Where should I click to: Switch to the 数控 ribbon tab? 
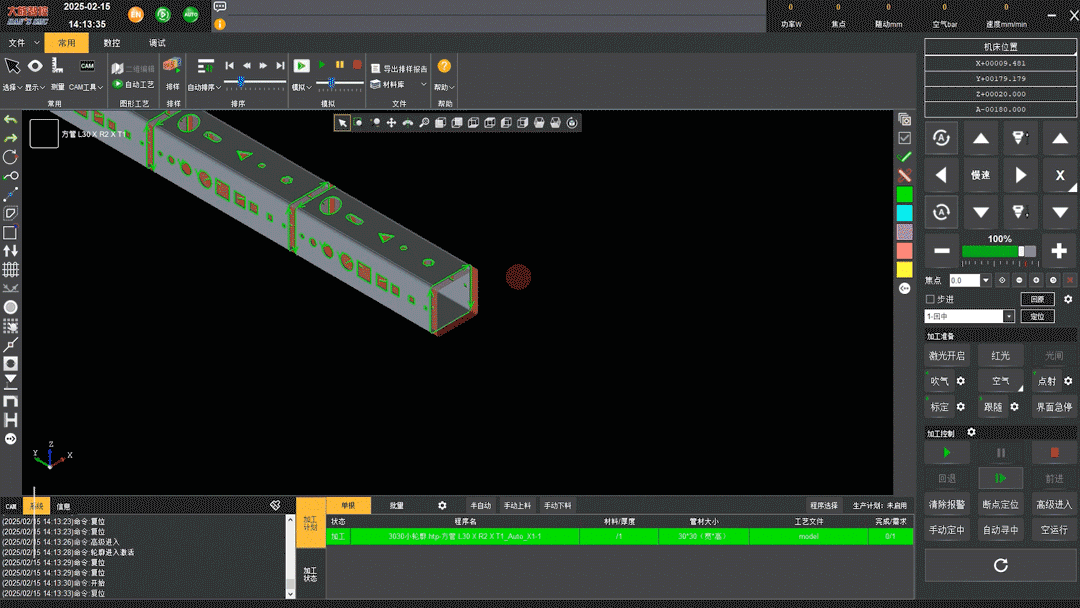tap(111, 43)
